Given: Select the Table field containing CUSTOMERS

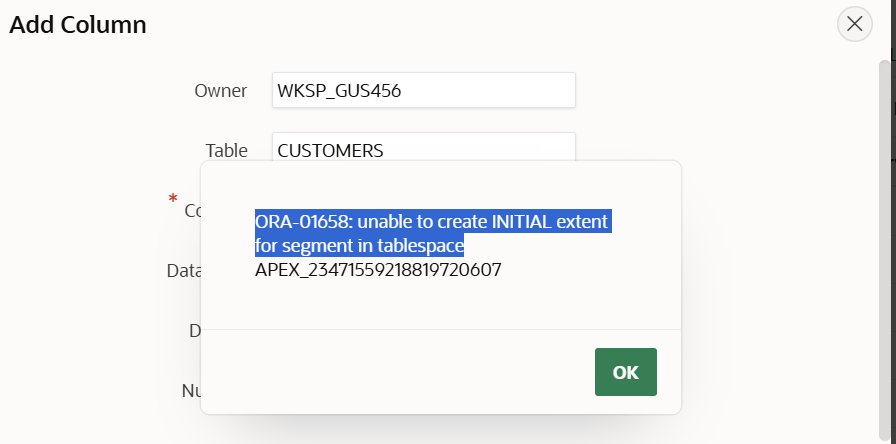Looking at the screenshot, I should click(x=423, y=148).
